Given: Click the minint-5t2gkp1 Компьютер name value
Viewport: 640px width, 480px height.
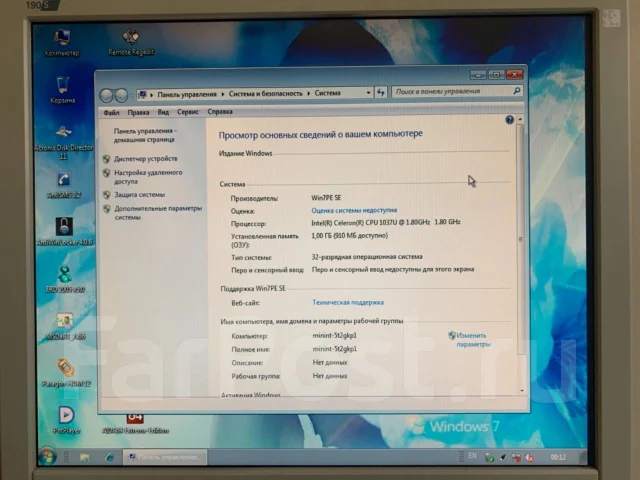Looking at the screenshot, I should pyautogui.click(x=334, y=336).
